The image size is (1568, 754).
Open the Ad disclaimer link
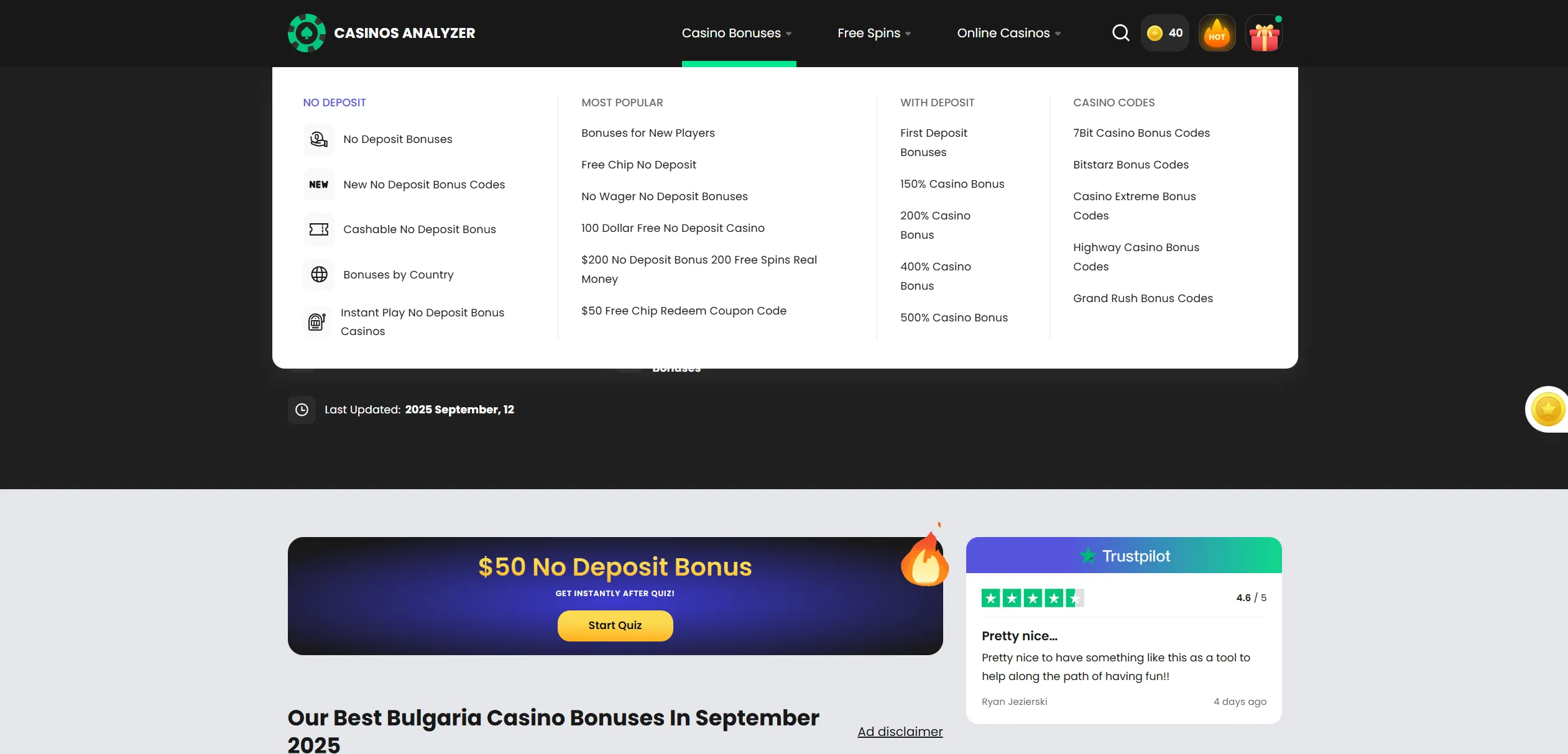click(900, 732)
